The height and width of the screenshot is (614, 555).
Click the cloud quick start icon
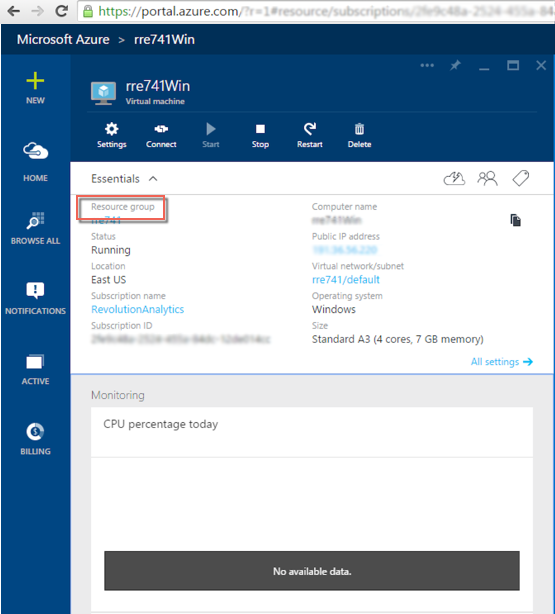tap(454, 179)
